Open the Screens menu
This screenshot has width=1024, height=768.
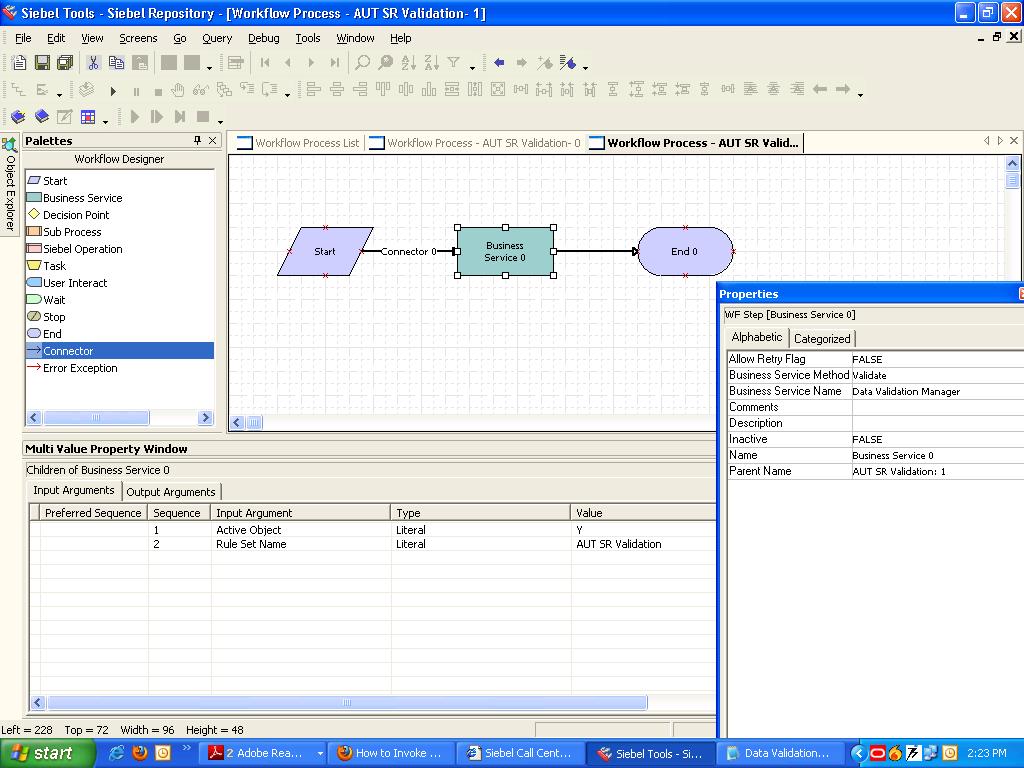click(x=138, y=38)
